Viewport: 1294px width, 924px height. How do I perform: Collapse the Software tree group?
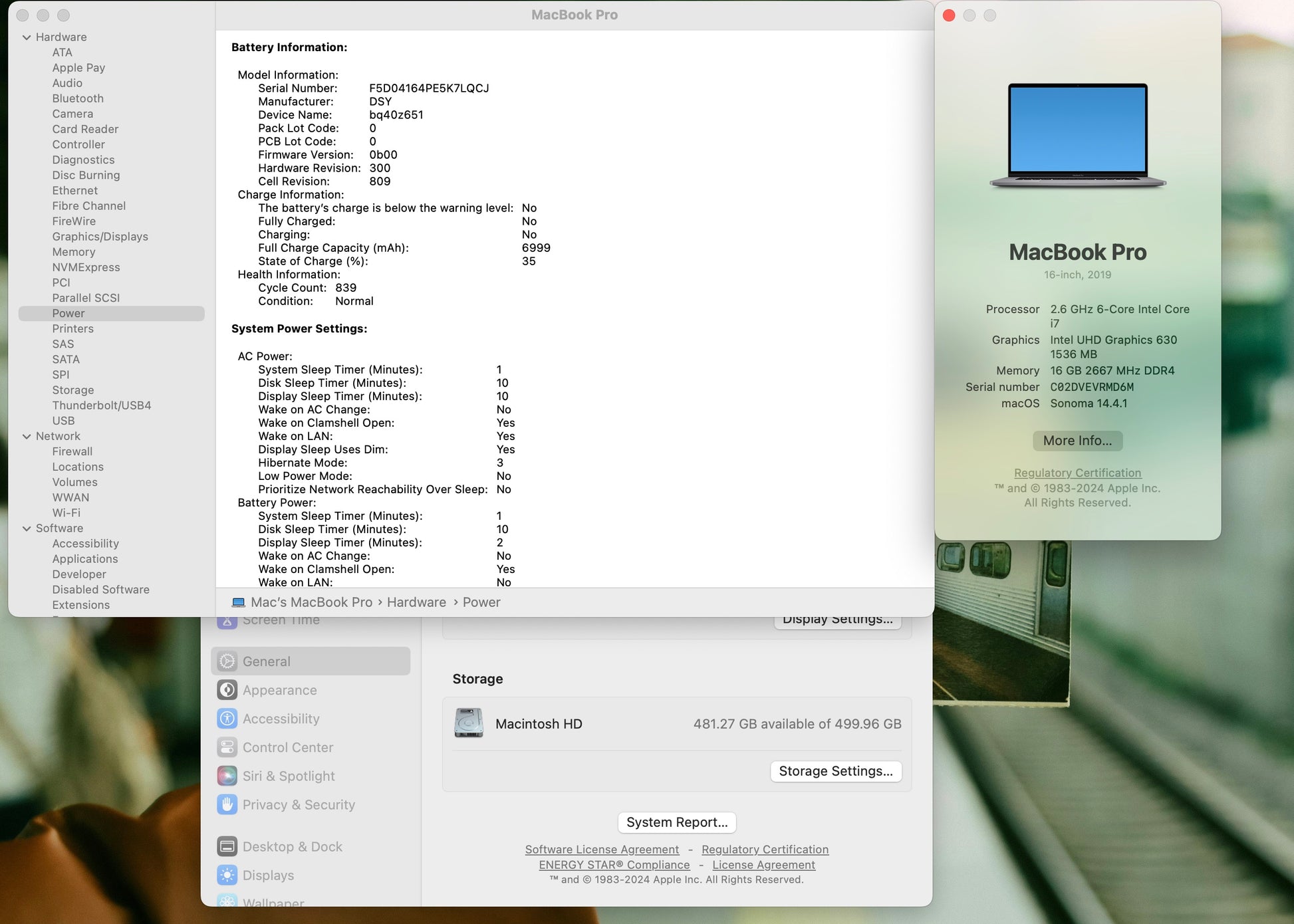pos(27,529)
